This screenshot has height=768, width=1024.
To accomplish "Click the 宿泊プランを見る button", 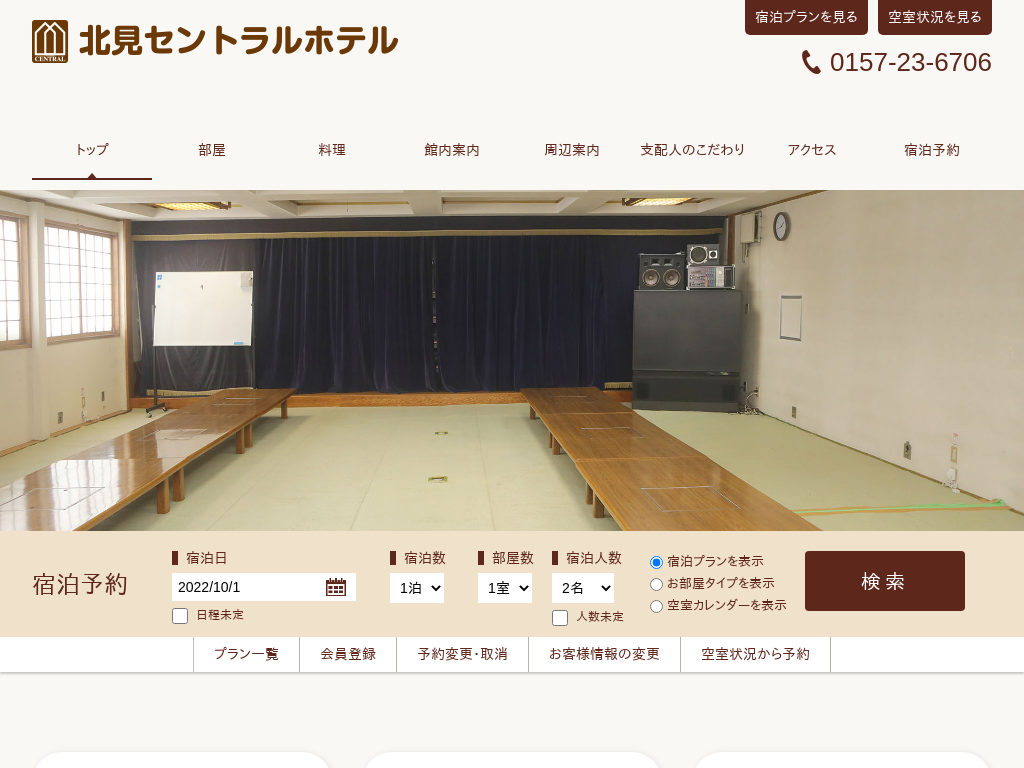I will [x=807, y=17].
